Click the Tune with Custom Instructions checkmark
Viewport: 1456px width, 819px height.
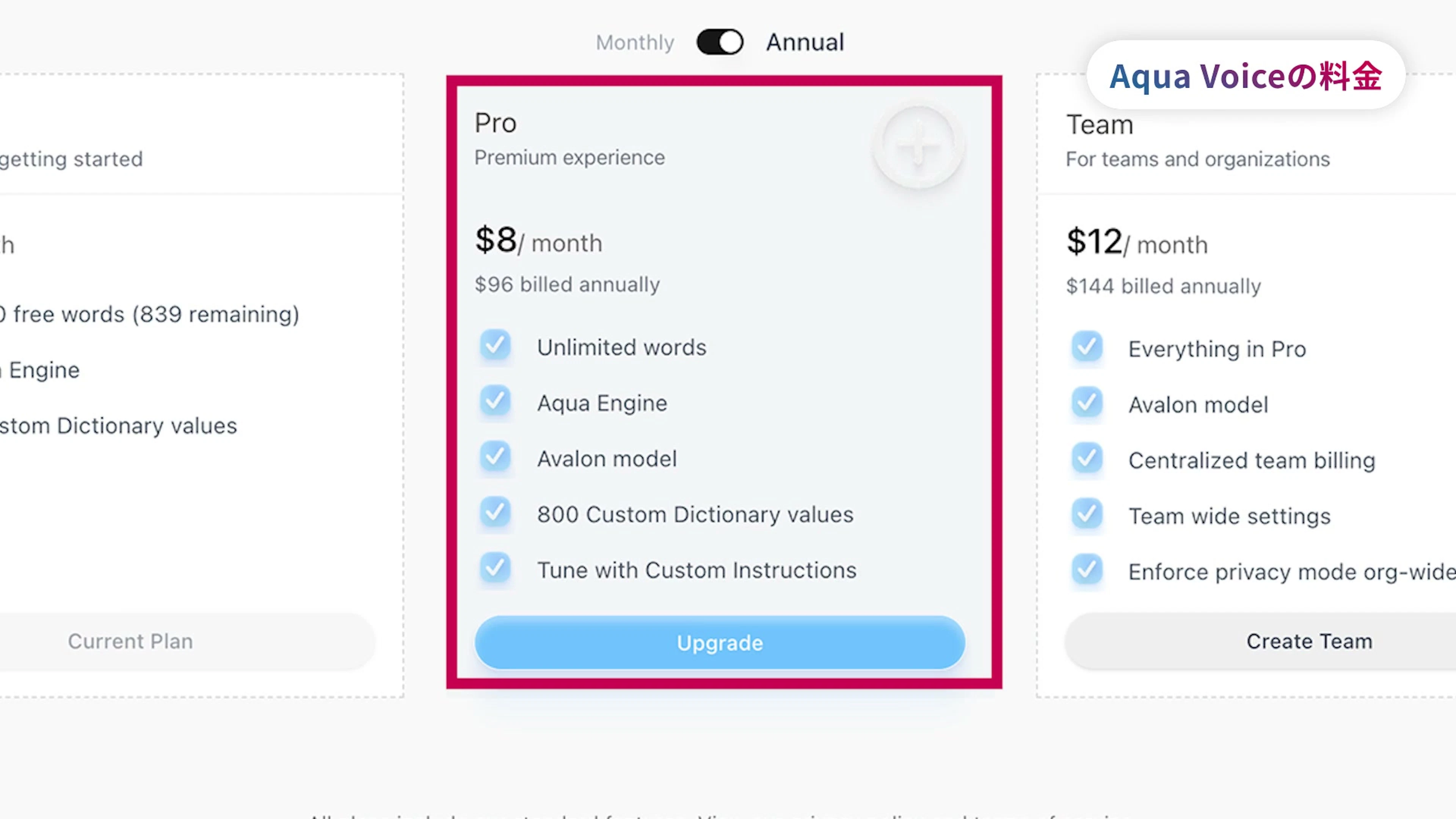(495, 568)
